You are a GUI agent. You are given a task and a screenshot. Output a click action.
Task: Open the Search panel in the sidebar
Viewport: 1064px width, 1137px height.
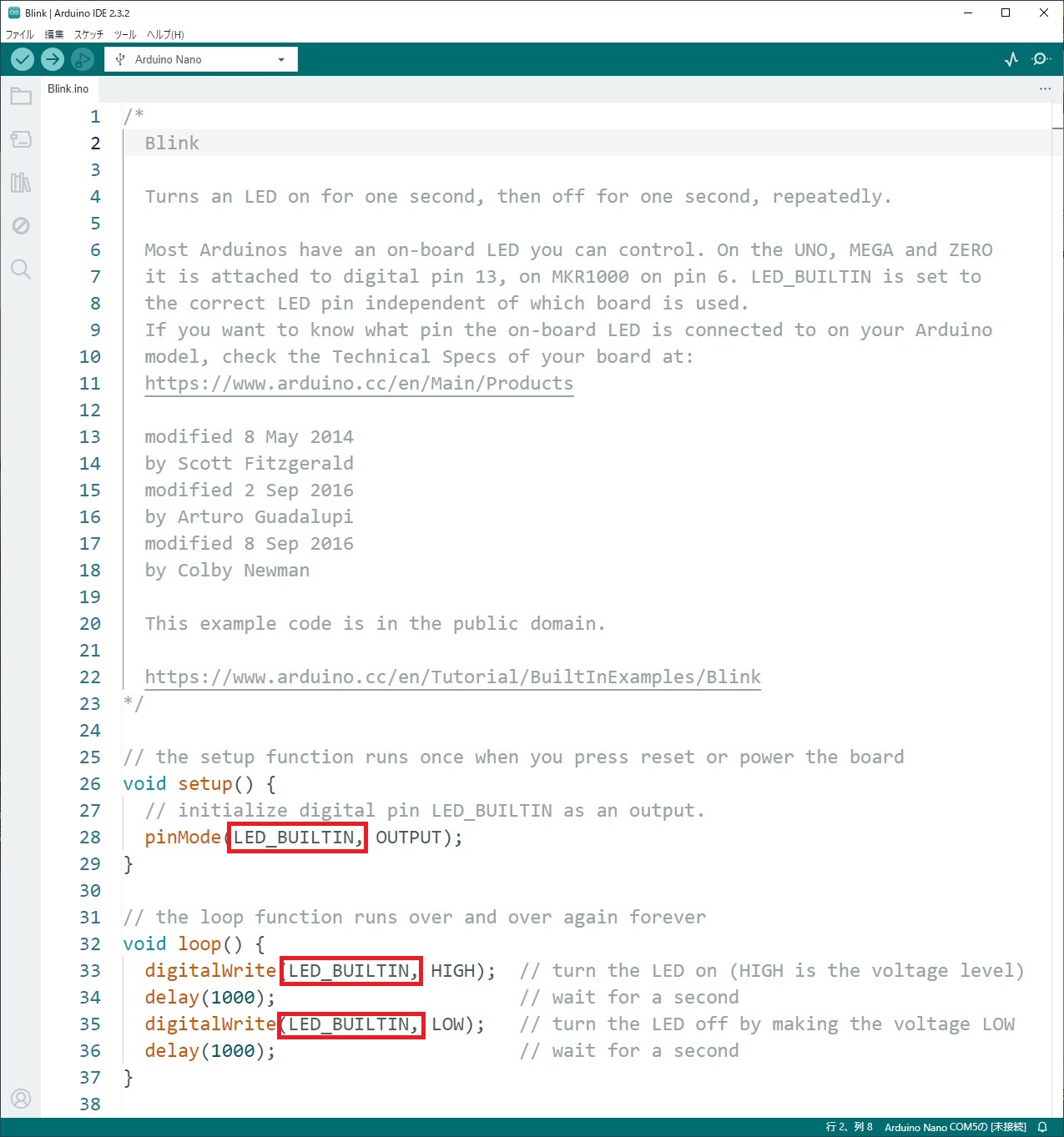click(21, 269)
